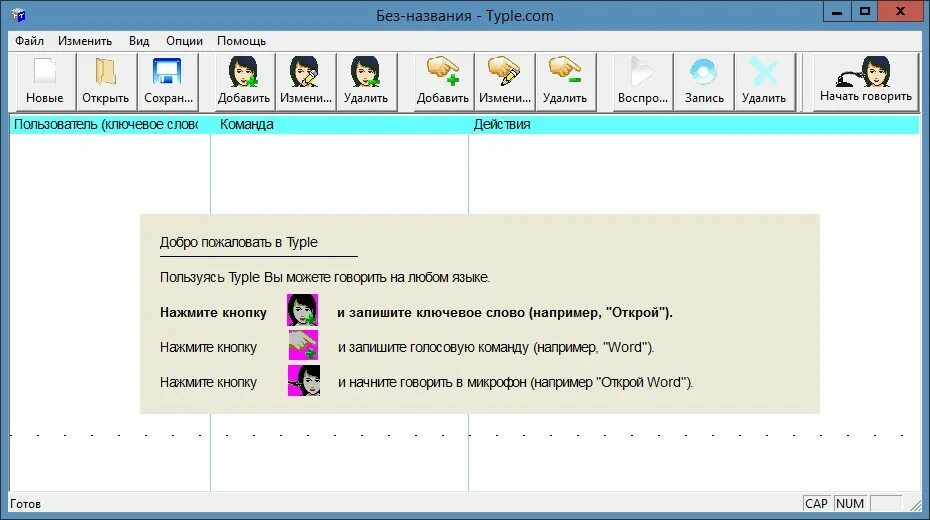Click the Готов status bar text

(26, 504)
